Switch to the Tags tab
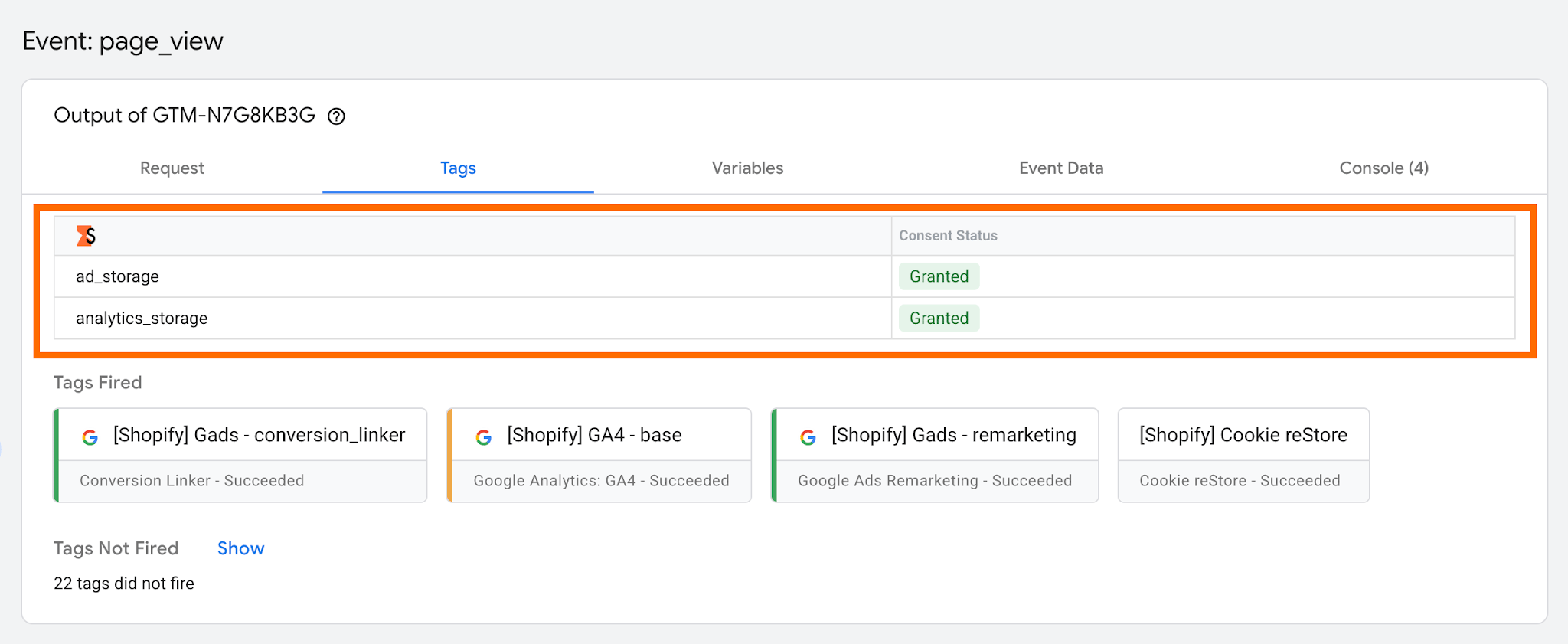Screen dimensions: 1568x644 click(458, 168)
